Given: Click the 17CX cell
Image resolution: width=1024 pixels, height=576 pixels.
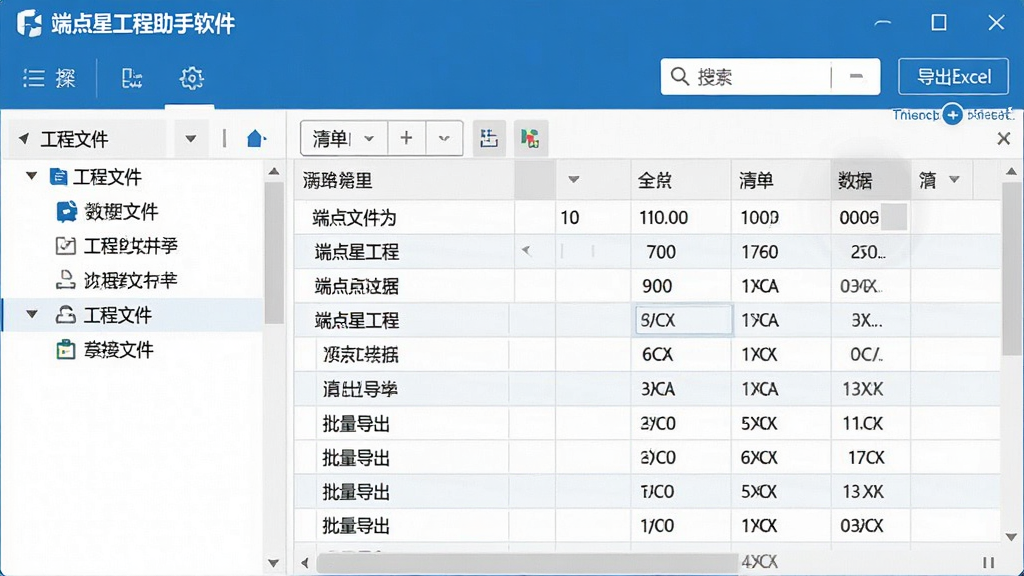Looking at the screenshot, I should 871,457.
